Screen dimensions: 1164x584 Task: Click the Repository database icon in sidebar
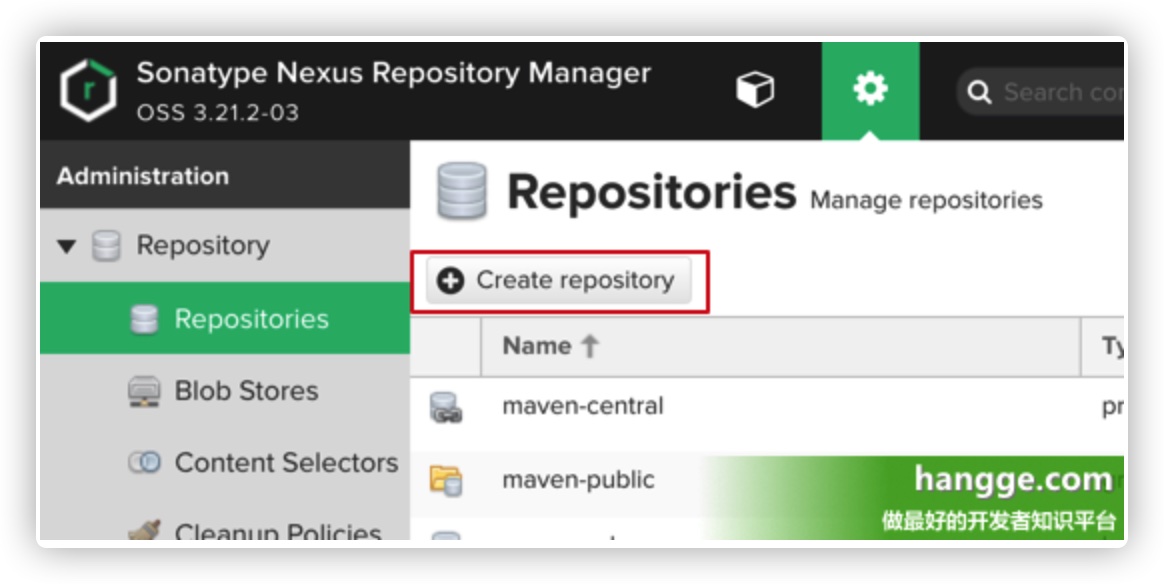(x=105, y=246)
